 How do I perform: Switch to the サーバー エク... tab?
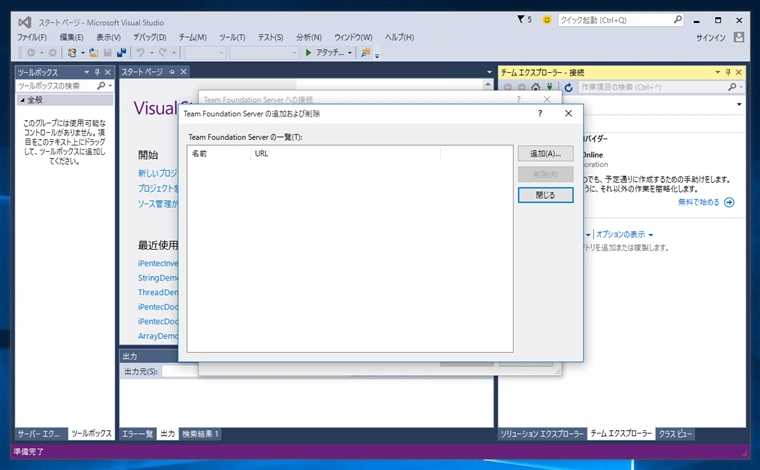pos(39,434)
